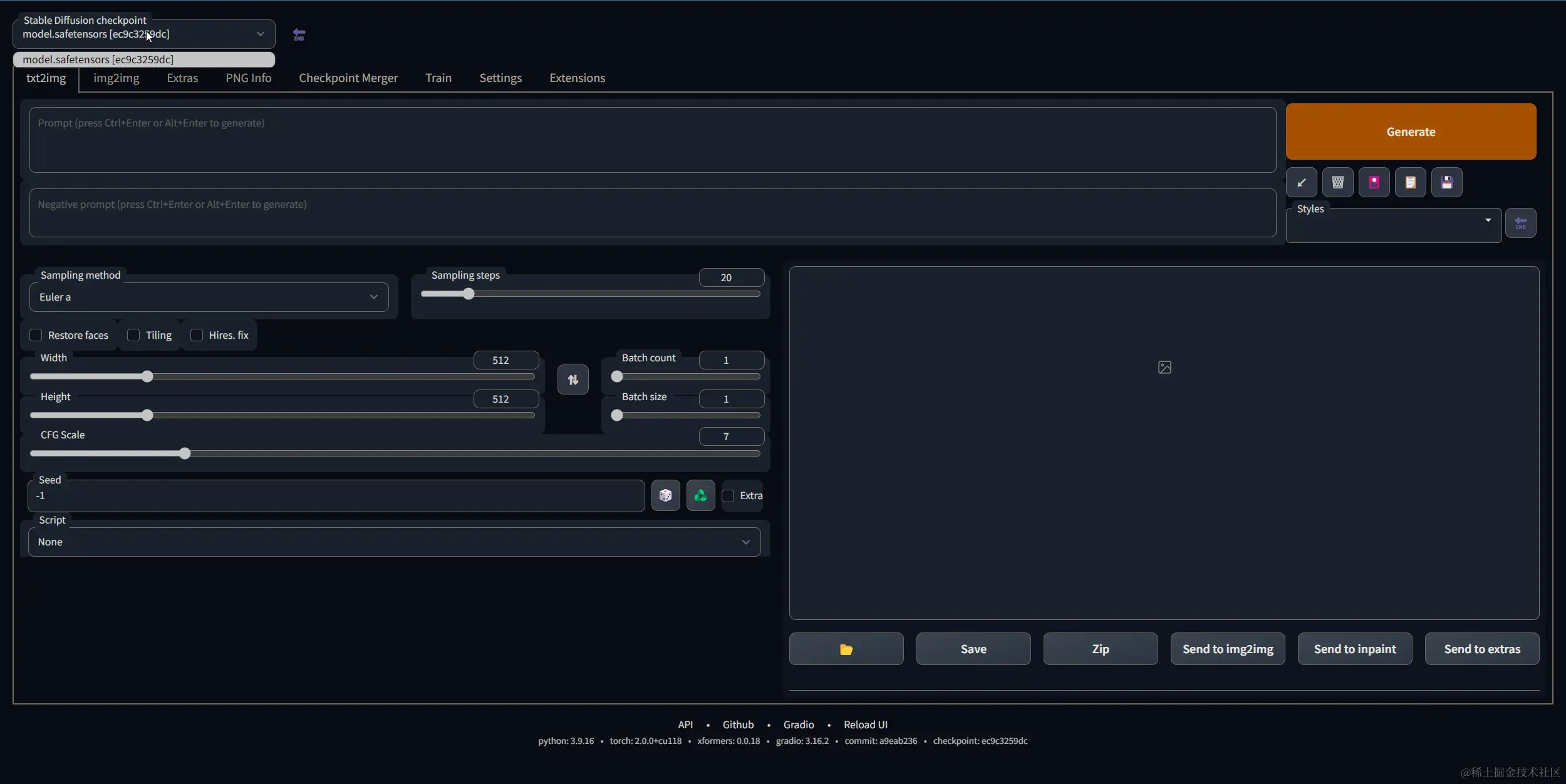Expand the Styles dropdown
The width and height of the screenshot is (1566, 784).
coord(1394,225)
